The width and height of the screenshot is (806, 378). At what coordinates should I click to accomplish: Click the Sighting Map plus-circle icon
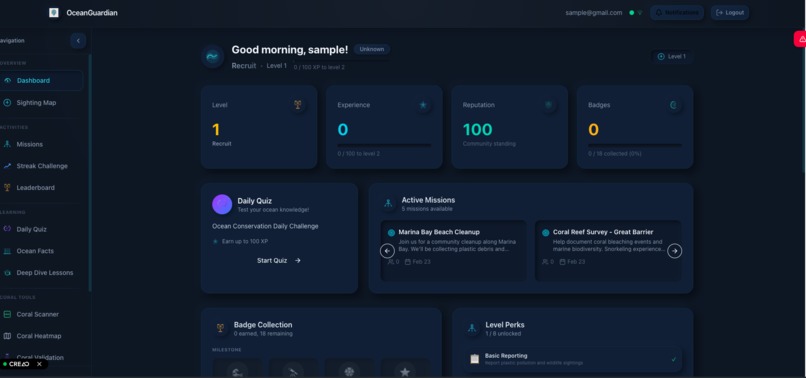[x=7, y=103]
